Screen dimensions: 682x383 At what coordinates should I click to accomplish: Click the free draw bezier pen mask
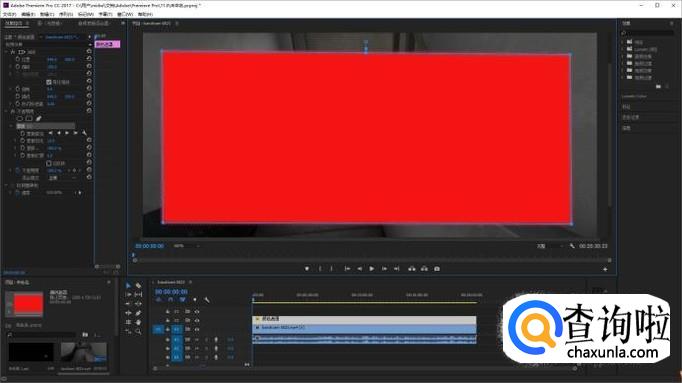pos(39,119)
